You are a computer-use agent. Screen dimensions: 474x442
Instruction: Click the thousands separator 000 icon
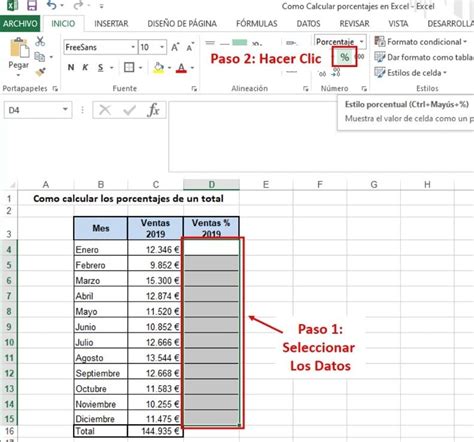[x=360, y=57]
